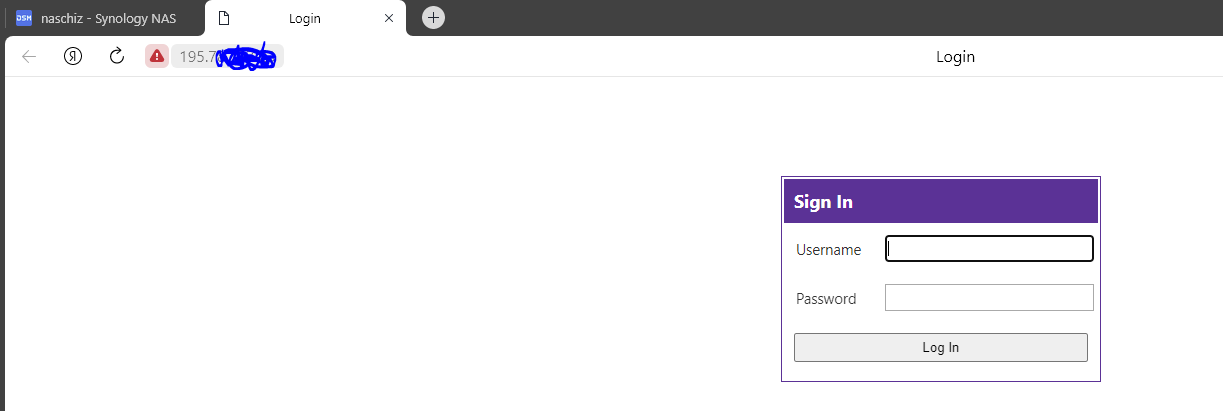
Task: Click the Password label
Action: point(826,299)
